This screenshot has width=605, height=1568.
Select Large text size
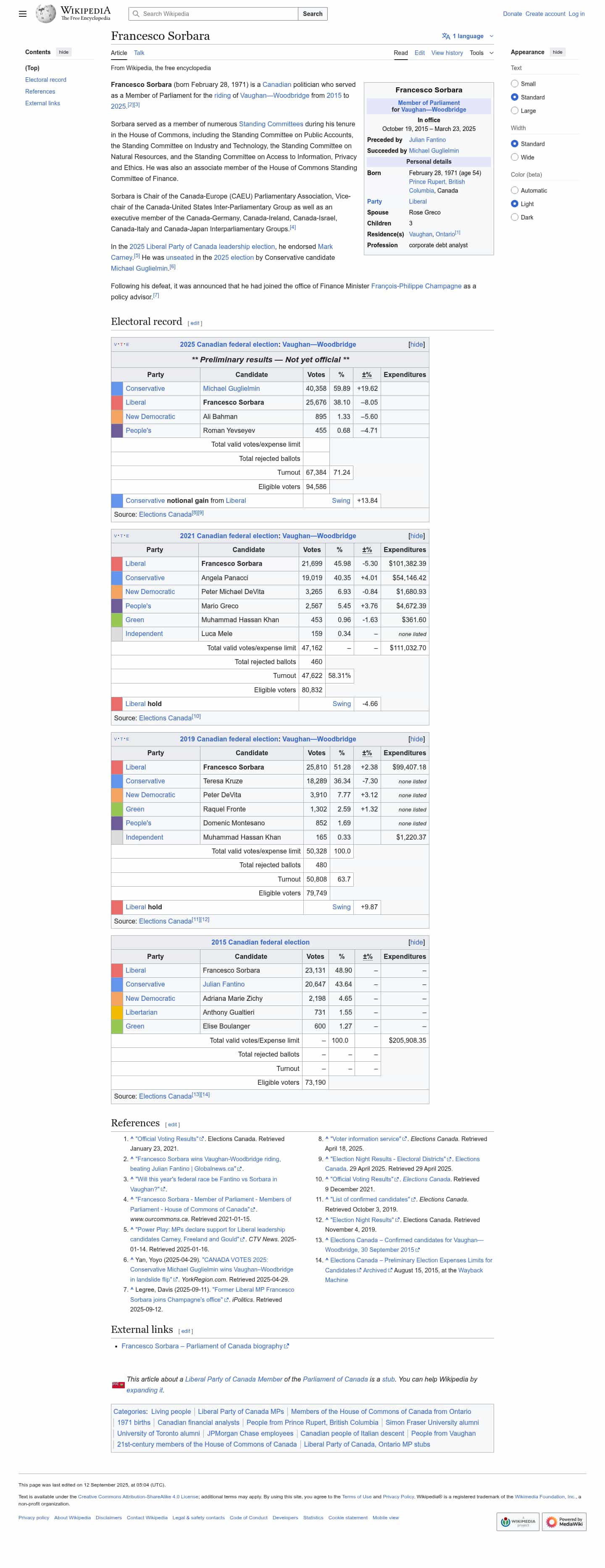[515, 111]
